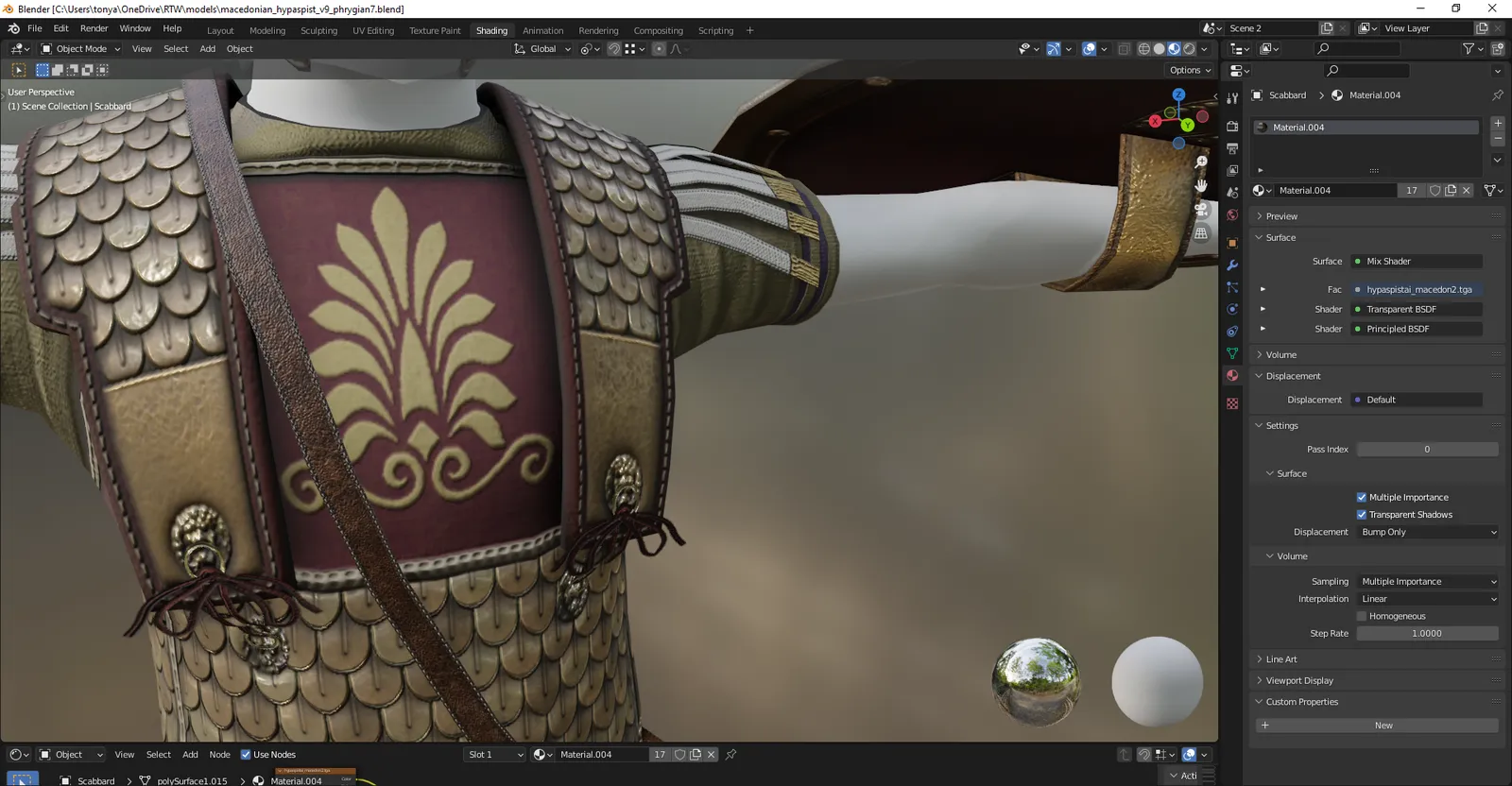Screen dimensions: 1512x786
Task: Open the Modifiers wrench tab
Action: coord(1232,265)
